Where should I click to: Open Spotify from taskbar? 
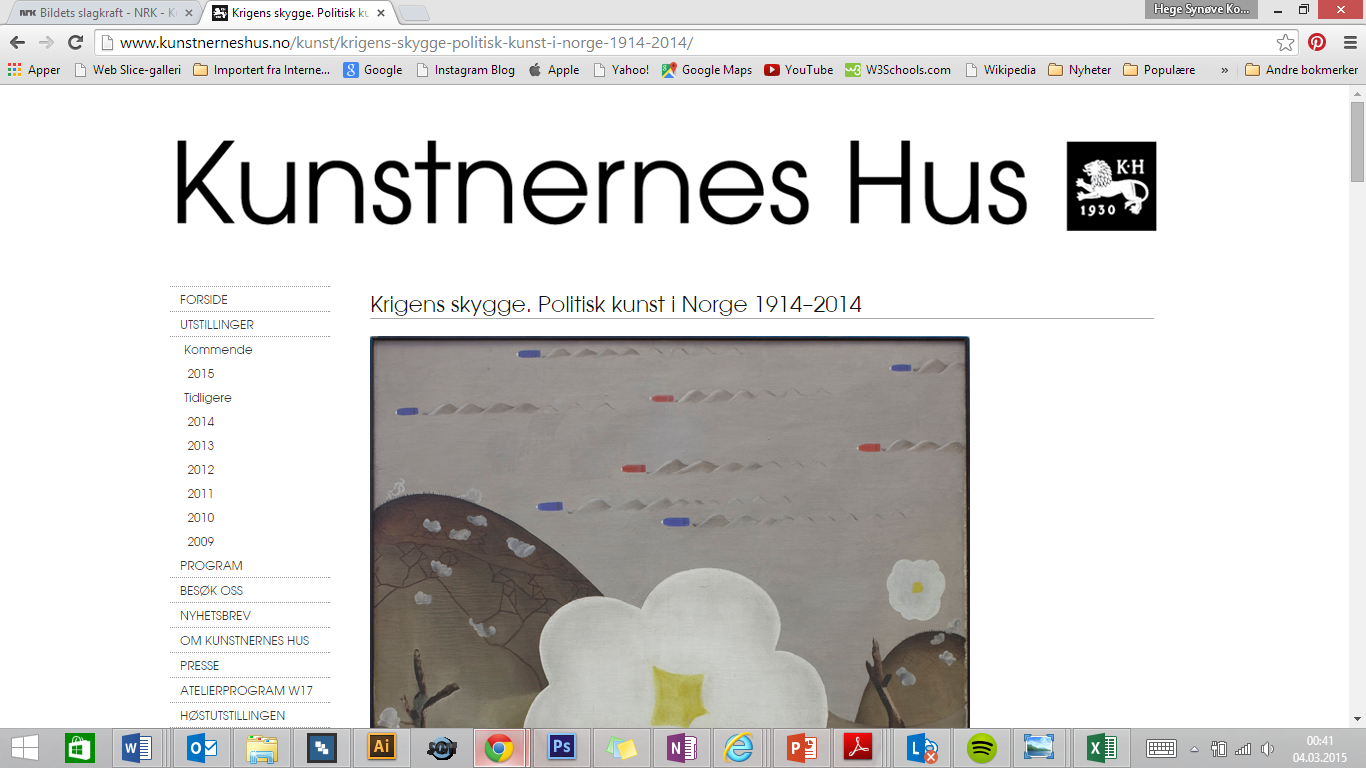[x=981, y=747]
